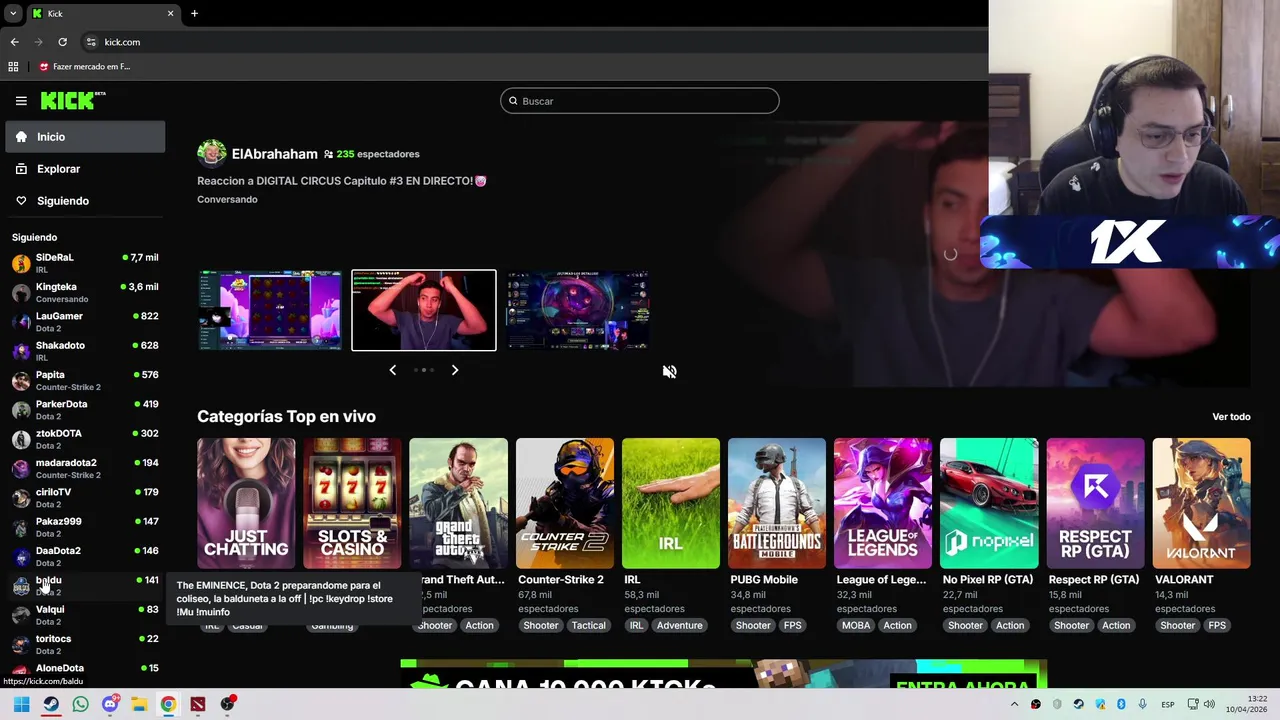Open the PUBG Mobile category card
This screenshot has width=1280, height=720.
tap(777, 503)
